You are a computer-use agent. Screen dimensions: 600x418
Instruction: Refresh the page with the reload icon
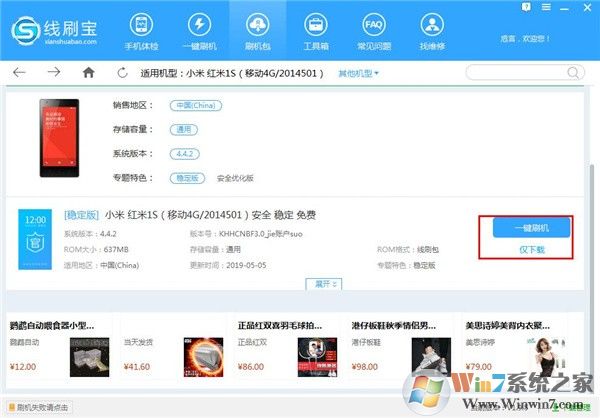tap(122, 72)
